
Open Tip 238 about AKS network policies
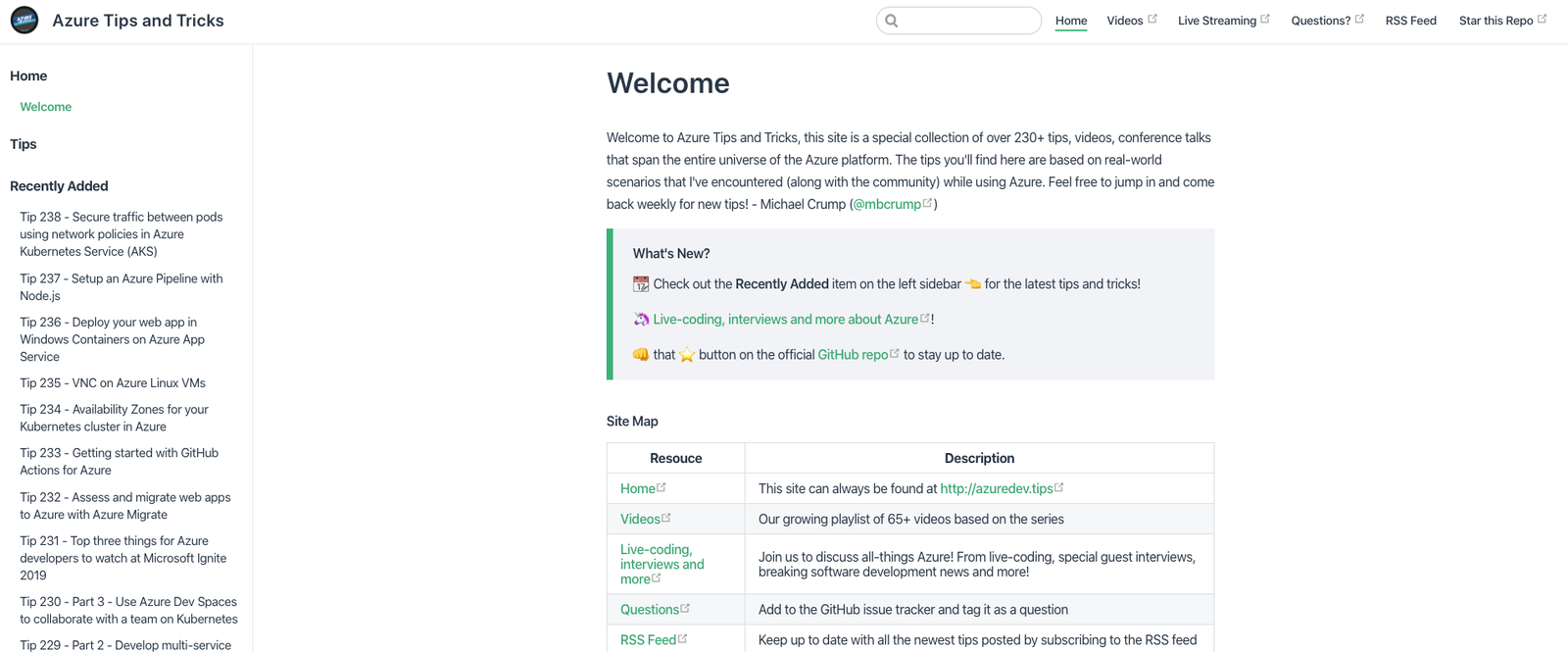click(121, 234)
